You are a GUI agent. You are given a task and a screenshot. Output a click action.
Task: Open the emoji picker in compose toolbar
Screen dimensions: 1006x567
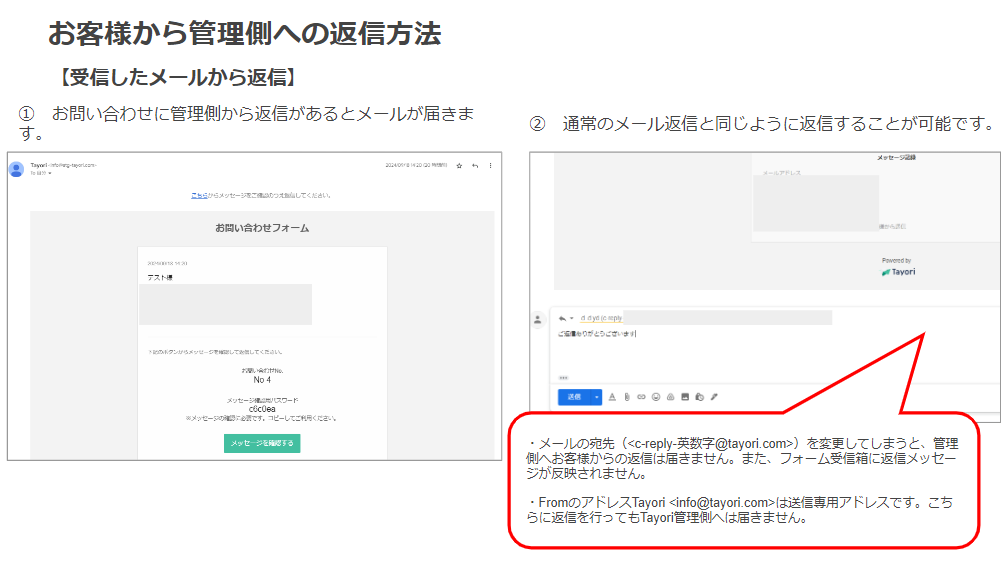[x=656, y=397]
